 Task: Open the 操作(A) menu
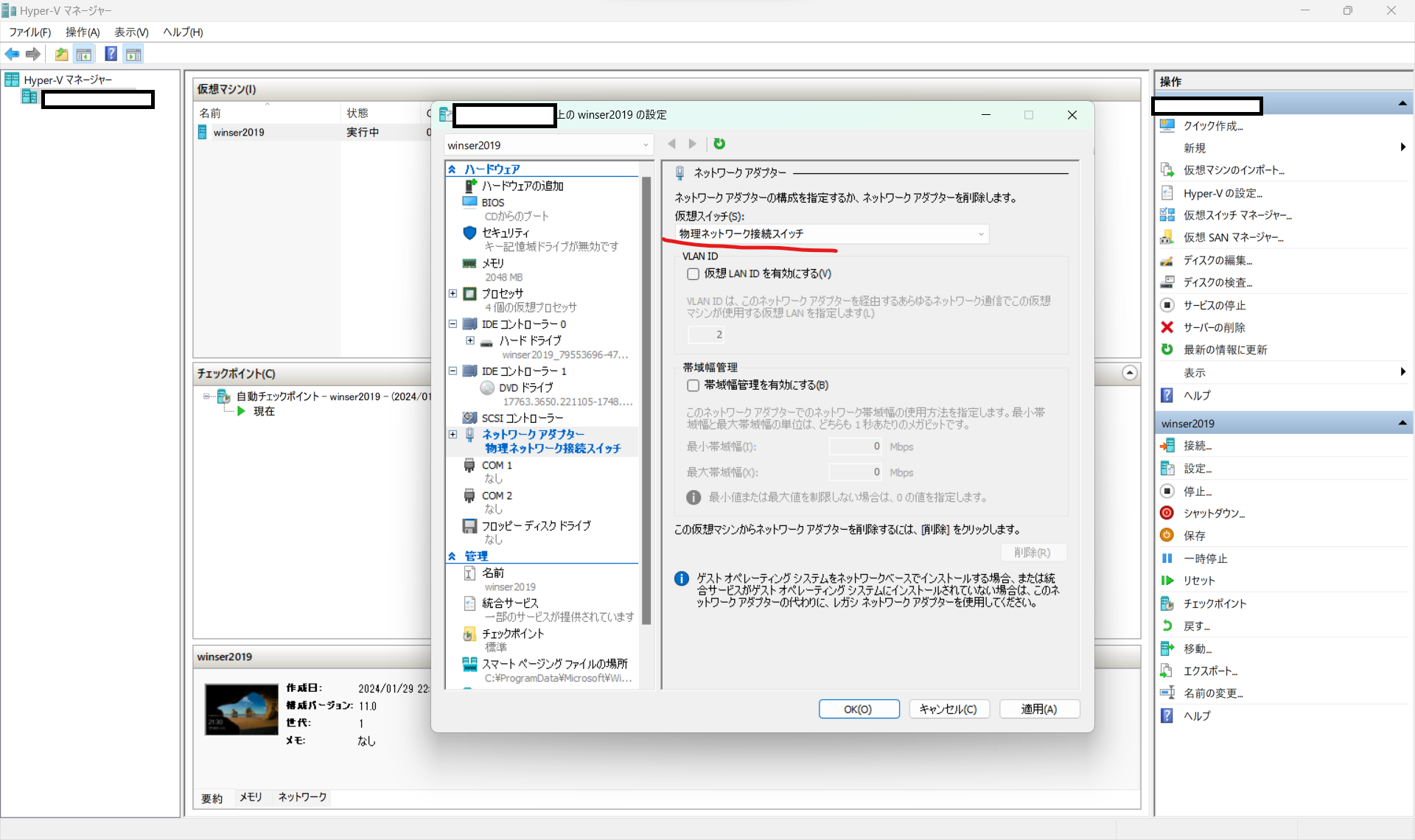tap(82, 32)
